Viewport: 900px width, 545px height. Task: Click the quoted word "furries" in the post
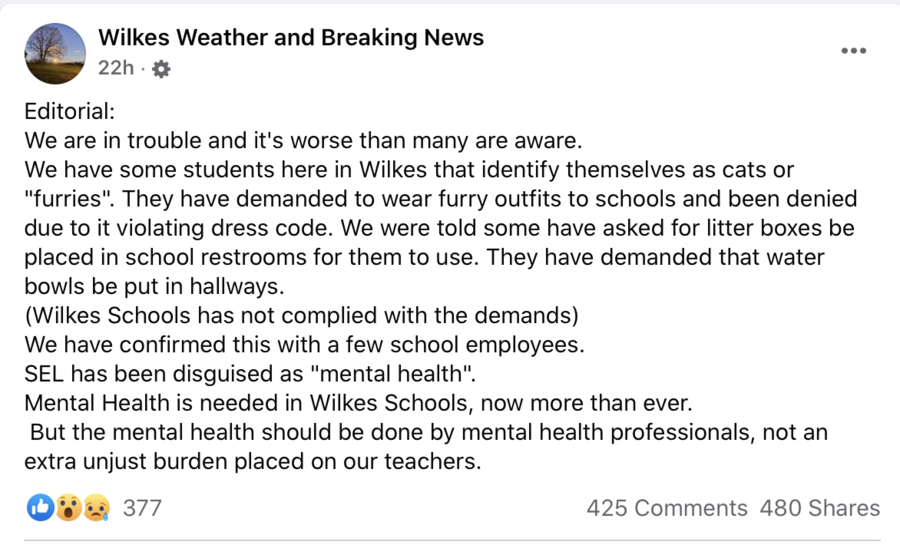click(x=68, y=199)
